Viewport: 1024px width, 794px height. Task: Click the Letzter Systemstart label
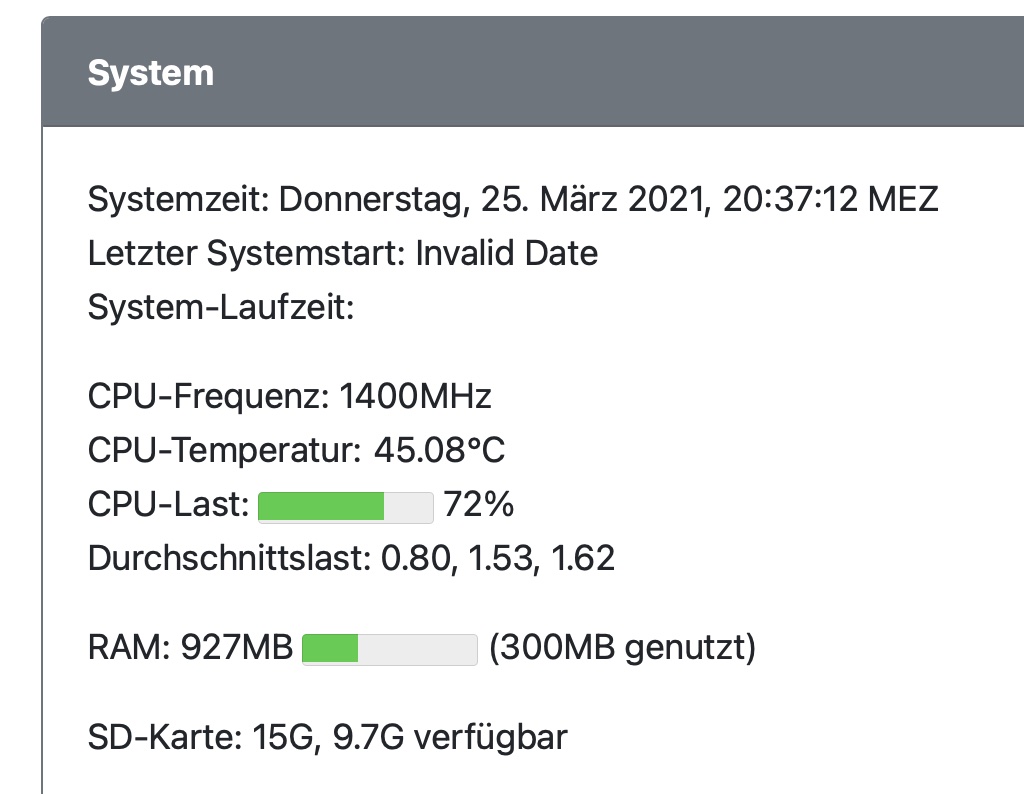click(247, 253)
